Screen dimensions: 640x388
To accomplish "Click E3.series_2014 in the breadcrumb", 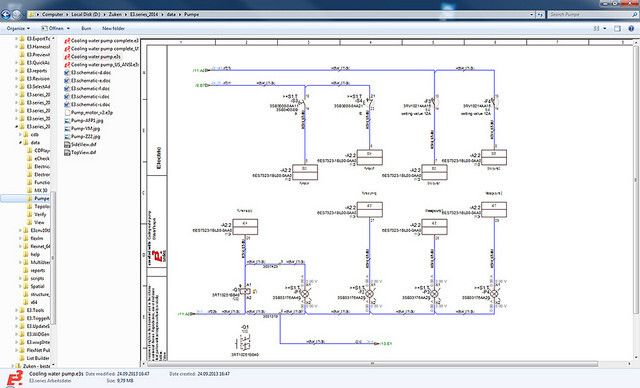I will [144, 14].
